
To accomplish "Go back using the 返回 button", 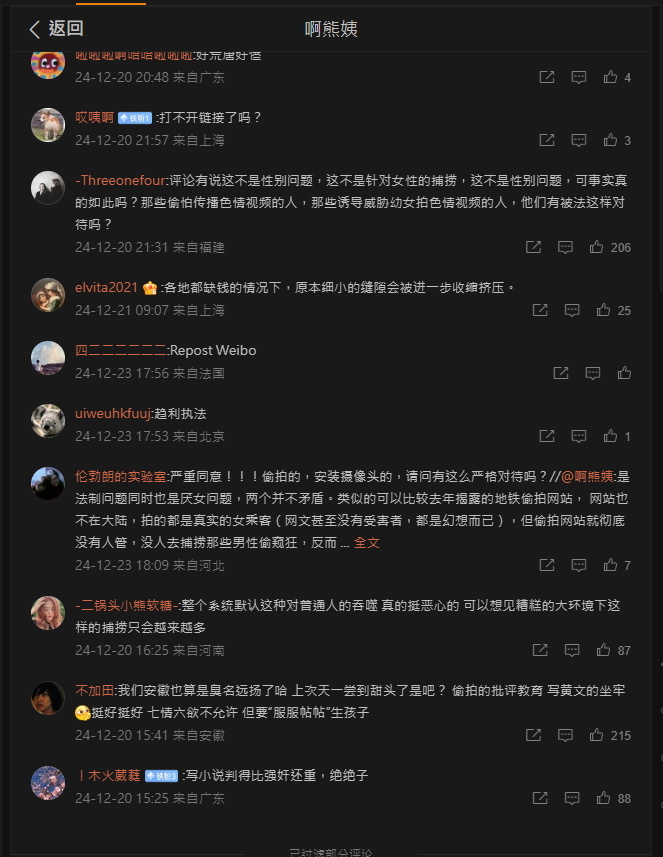I will tap(56, 28).
